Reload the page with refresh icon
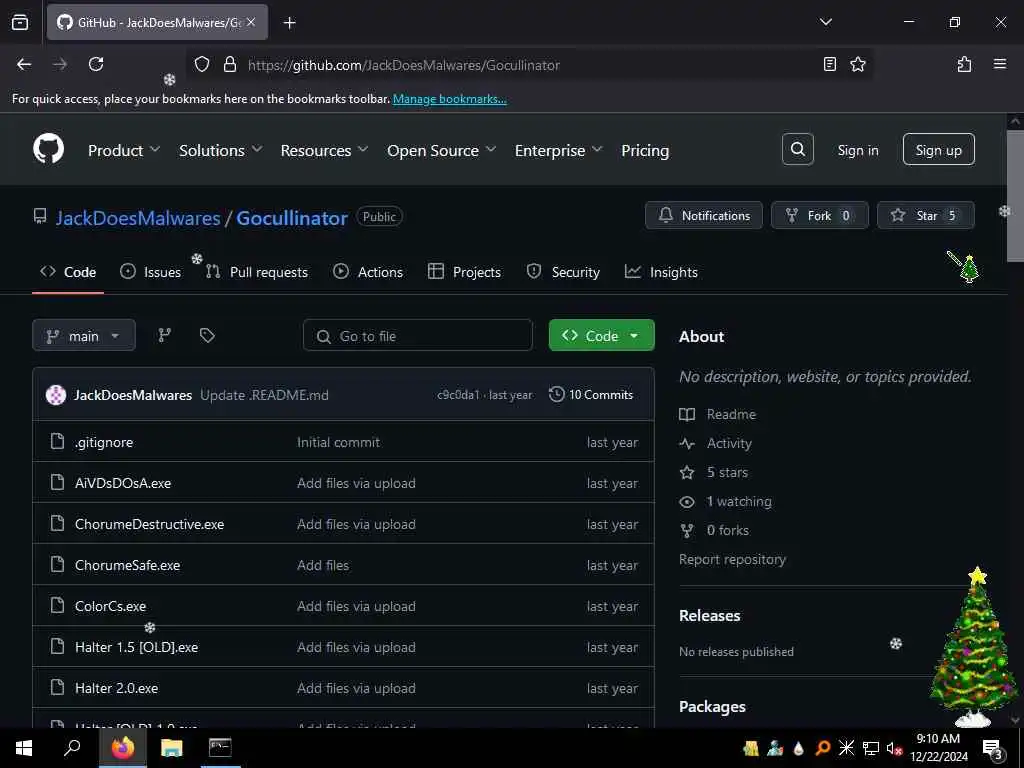 (96, 64)
